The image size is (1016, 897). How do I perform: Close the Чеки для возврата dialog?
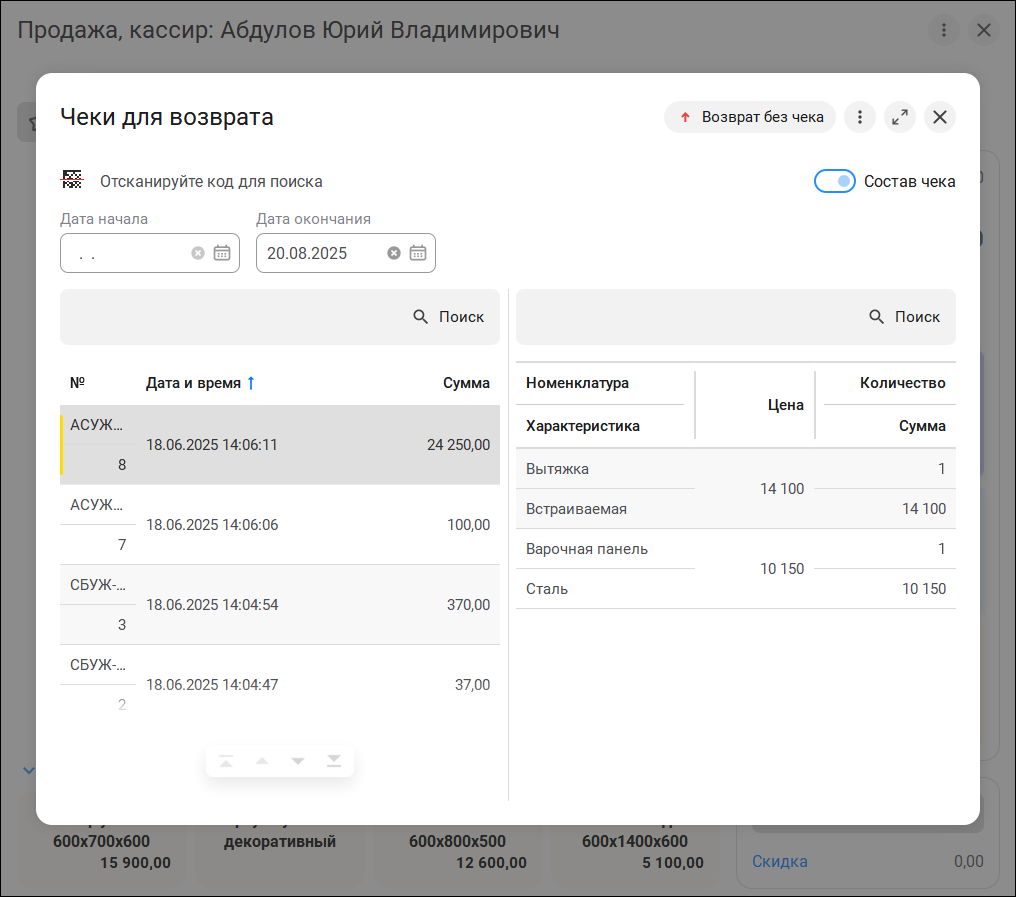click(x=940, y=117)
